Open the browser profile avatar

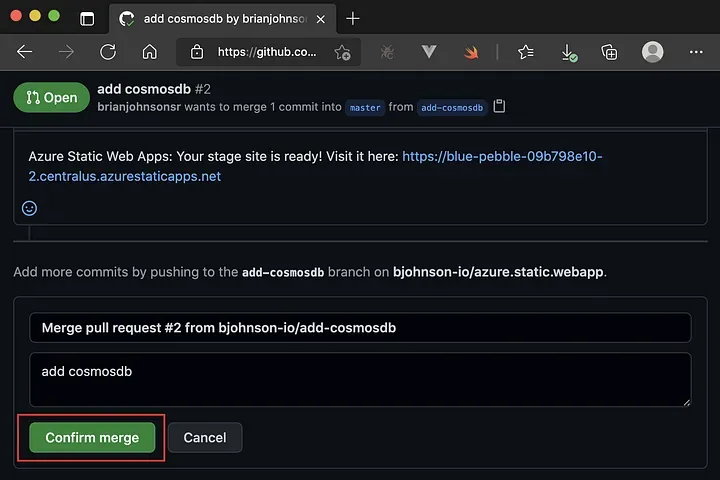coord(652,52)
